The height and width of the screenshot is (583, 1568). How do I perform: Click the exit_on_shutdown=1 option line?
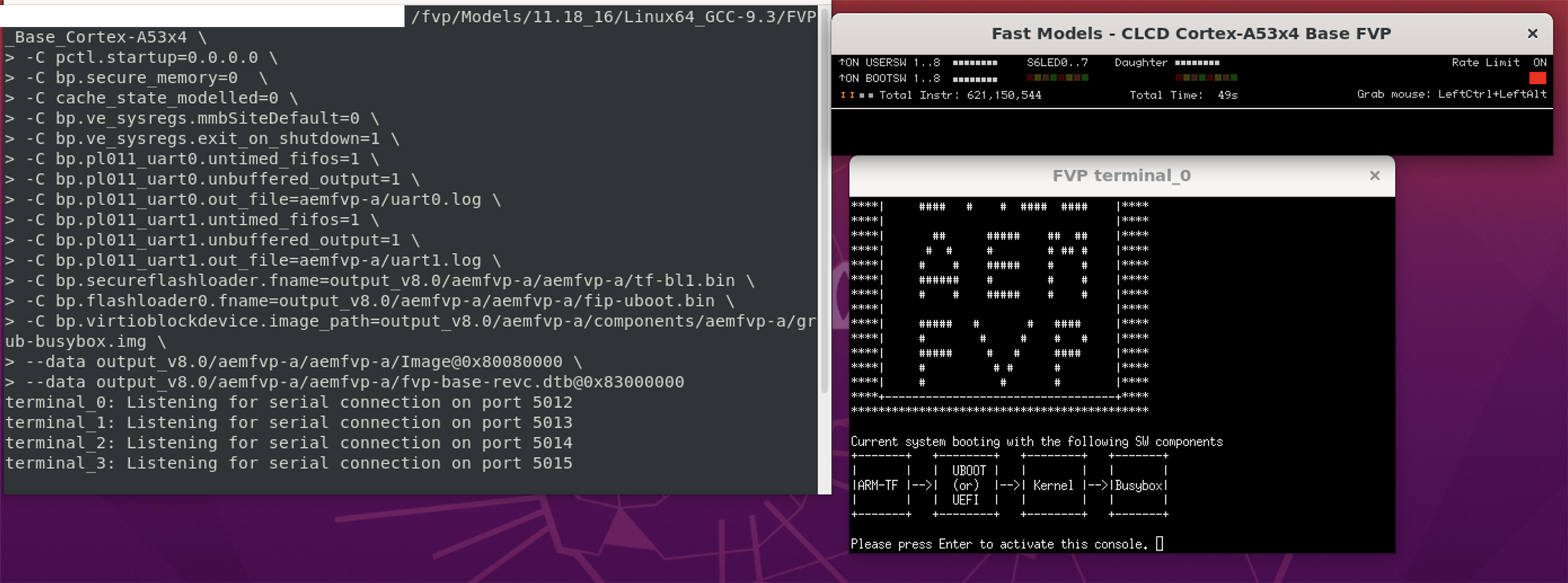(202, 139)
